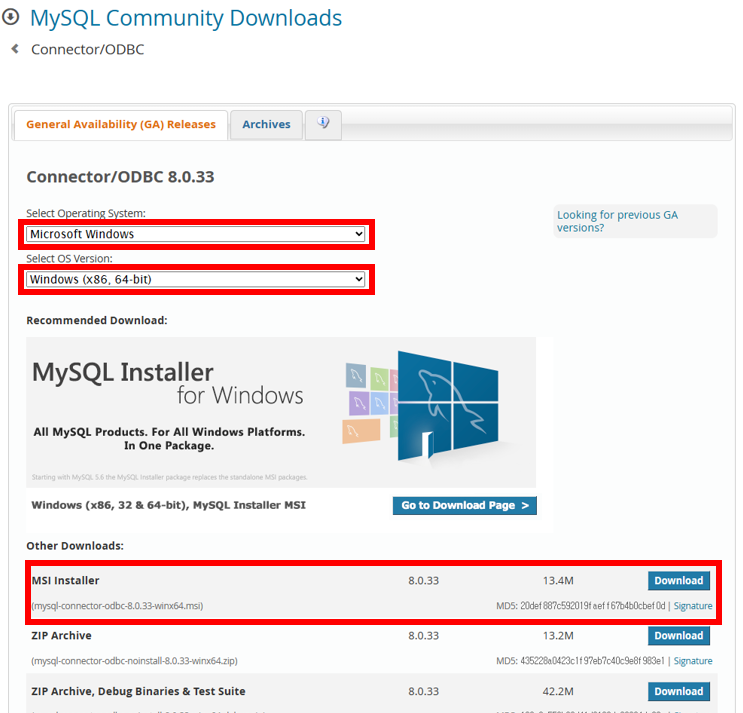Image resolution: width=743 pixels, height=713 pixels.
Task: Open the Select Operating System dropdown
Action: (x=196, y=234)
